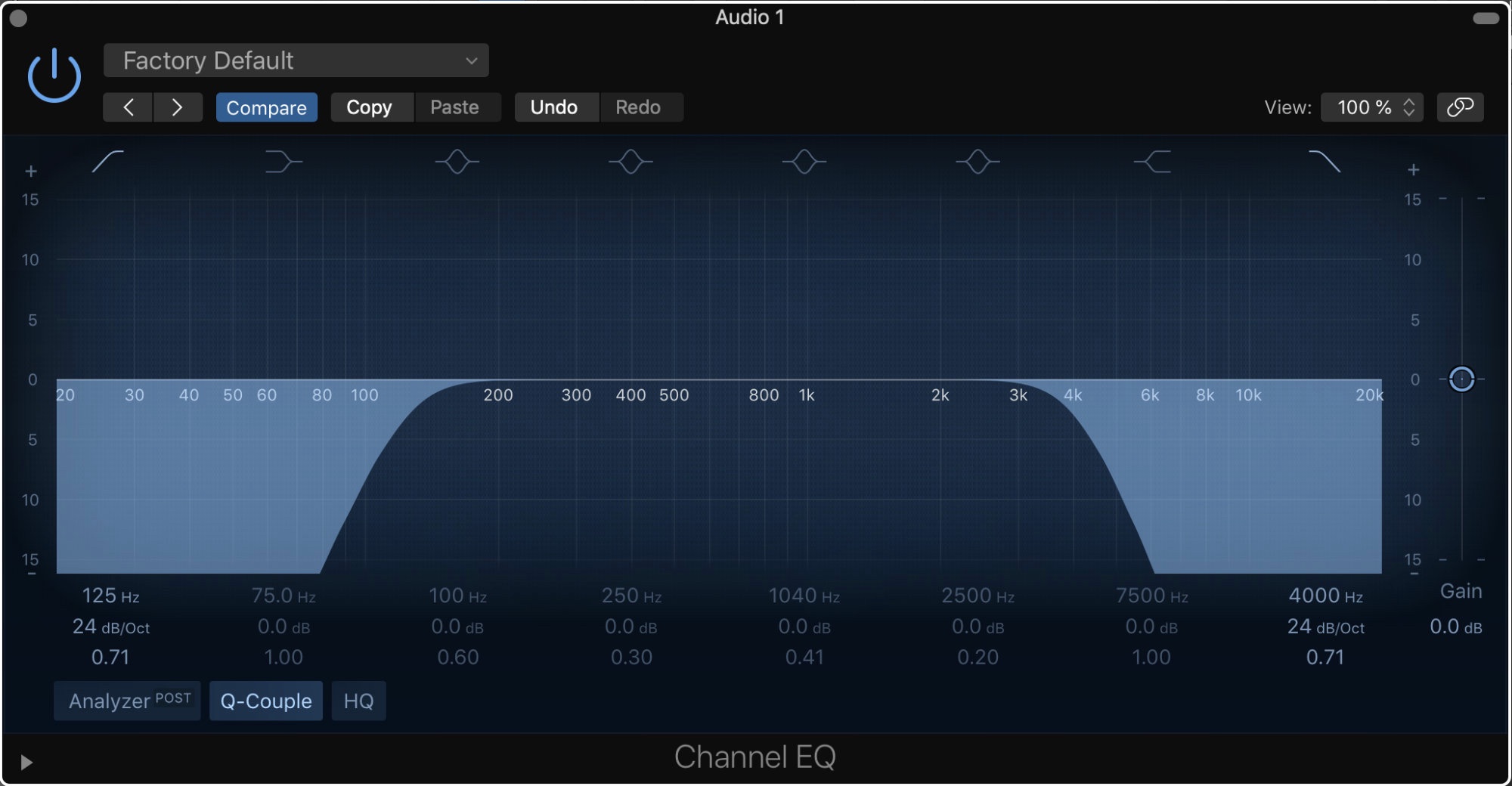Click the 125 Hz frequency value field

coord(110,596)
